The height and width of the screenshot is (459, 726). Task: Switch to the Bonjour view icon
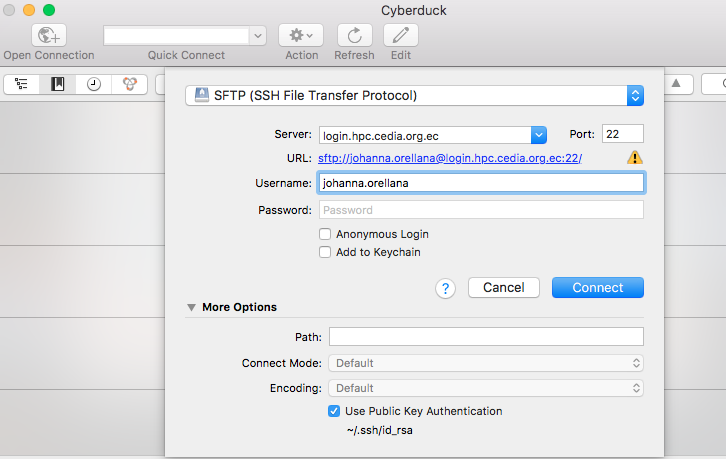pyautogui.click(x=129, y=84)
